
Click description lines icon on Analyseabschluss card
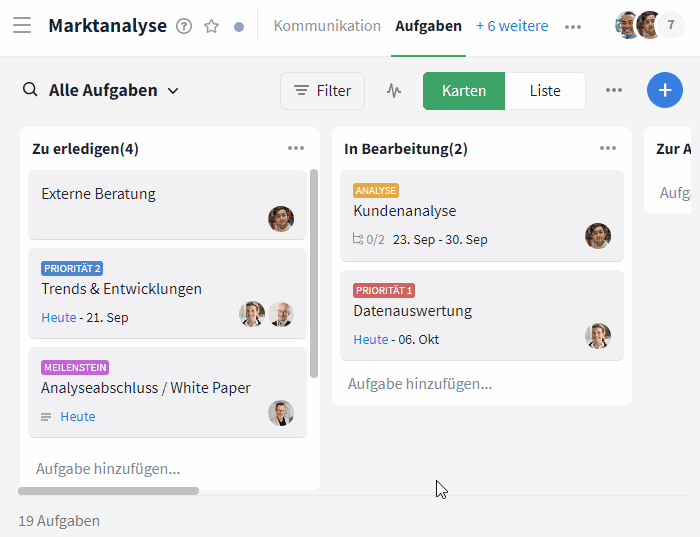[x=46, y=417]
